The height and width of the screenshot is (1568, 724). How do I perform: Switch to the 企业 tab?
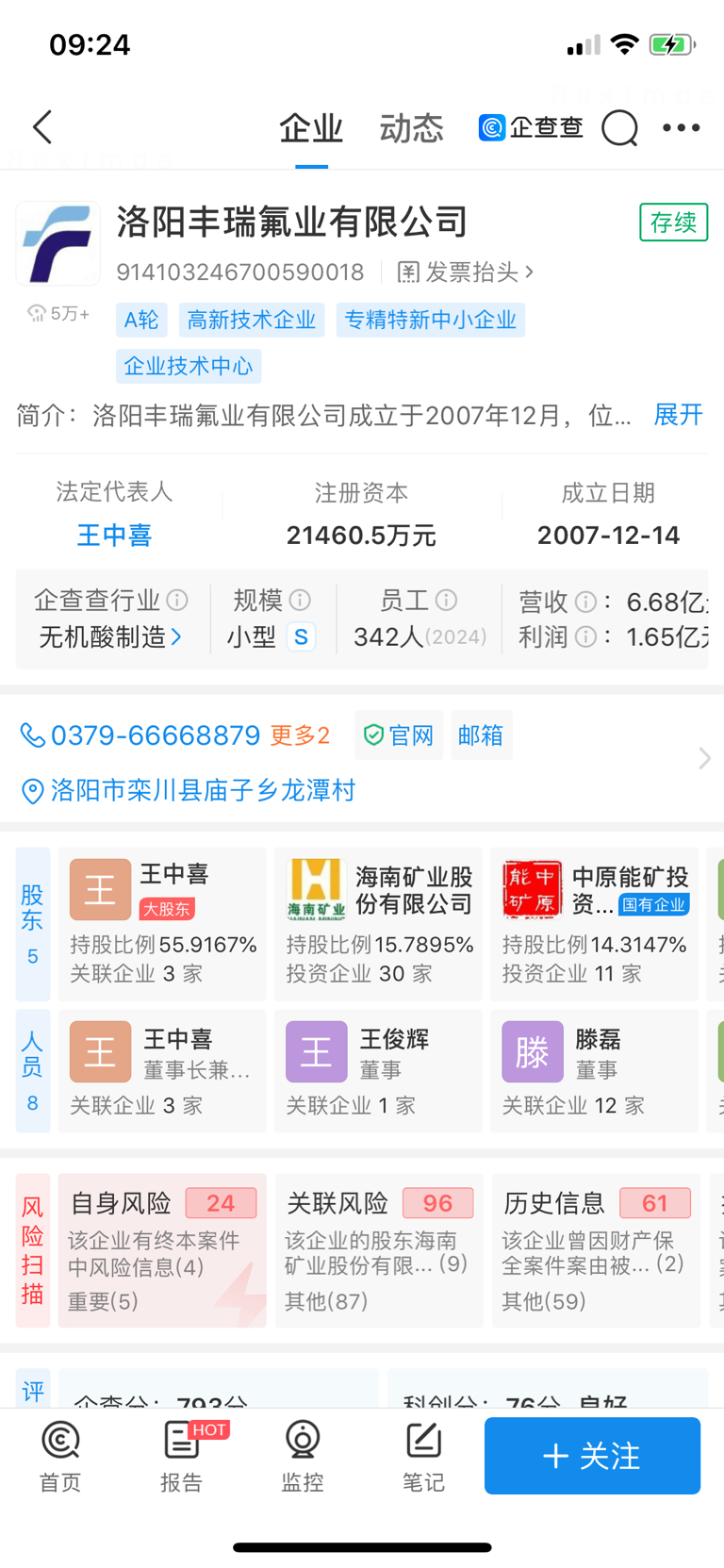tap(311, 128)
